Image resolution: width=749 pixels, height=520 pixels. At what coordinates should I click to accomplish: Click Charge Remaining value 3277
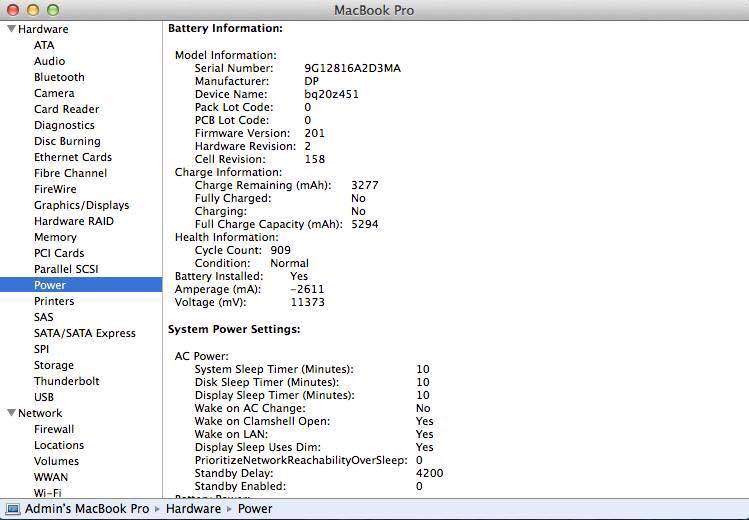(365, 185)
